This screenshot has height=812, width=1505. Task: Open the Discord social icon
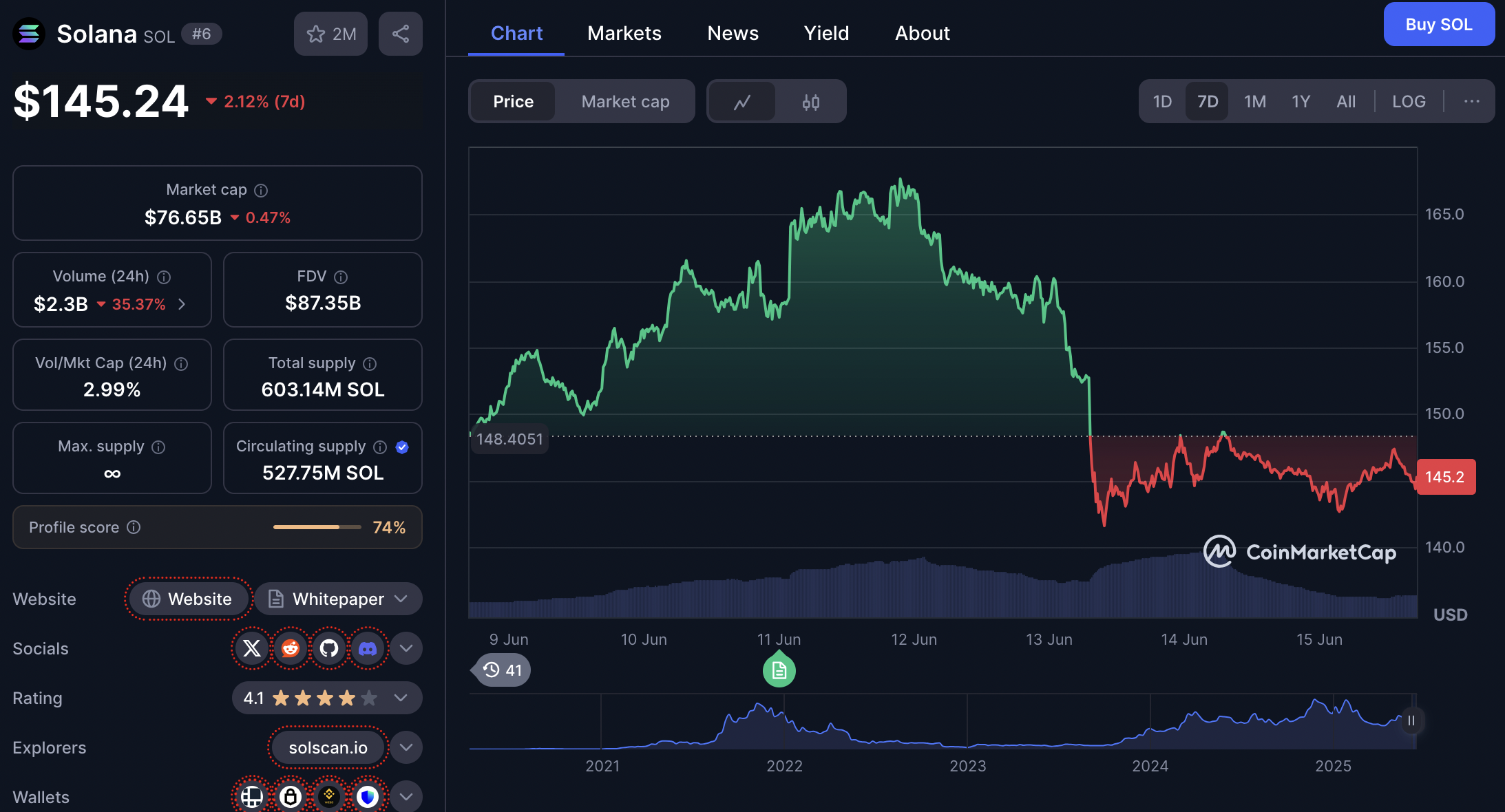368,648
